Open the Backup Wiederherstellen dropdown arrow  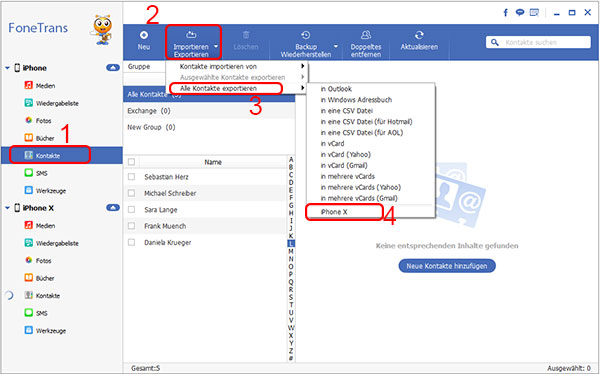(x=336, y=46)
